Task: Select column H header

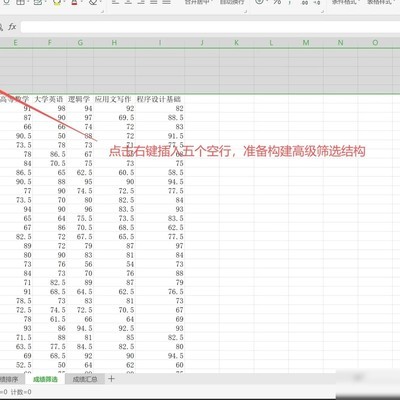Action: tap(114, 43)
